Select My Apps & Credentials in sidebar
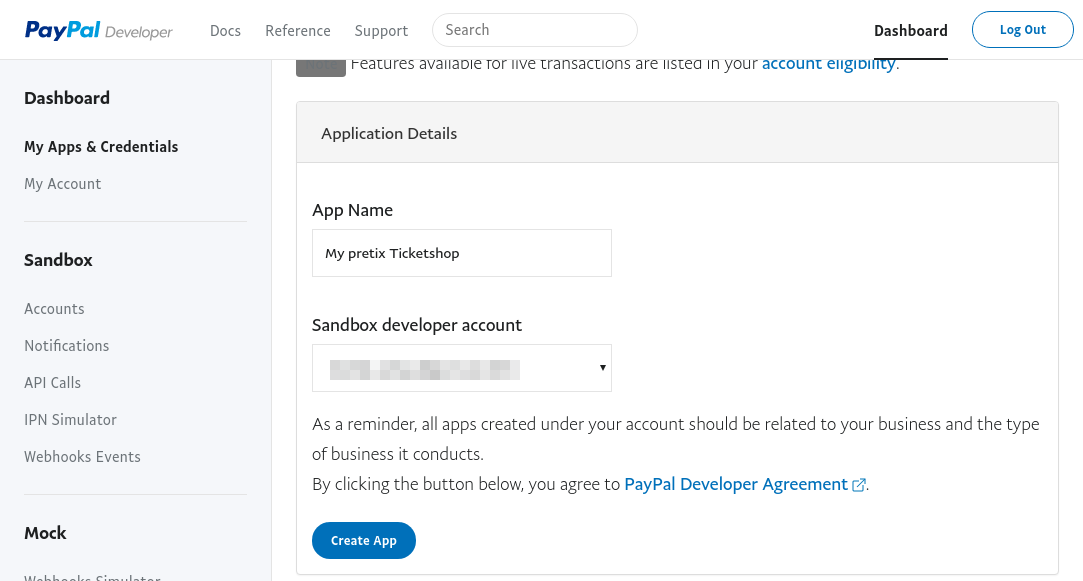The height and width of the screenshot is (581, 1083). 101,147
